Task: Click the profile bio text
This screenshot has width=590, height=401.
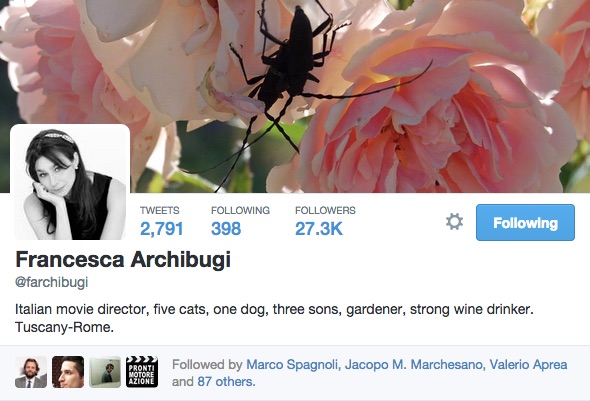Action: (274, 318)
